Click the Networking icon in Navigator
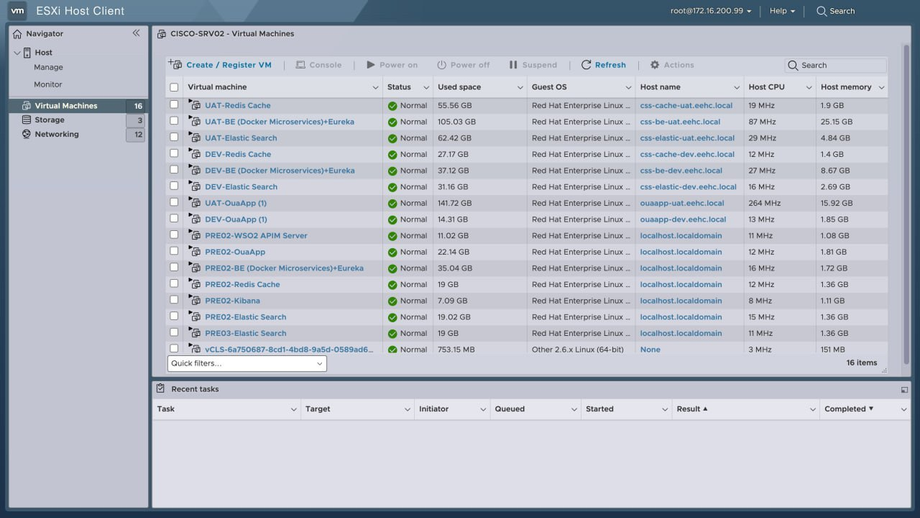The image size is (920, 518). click(26, 134)
